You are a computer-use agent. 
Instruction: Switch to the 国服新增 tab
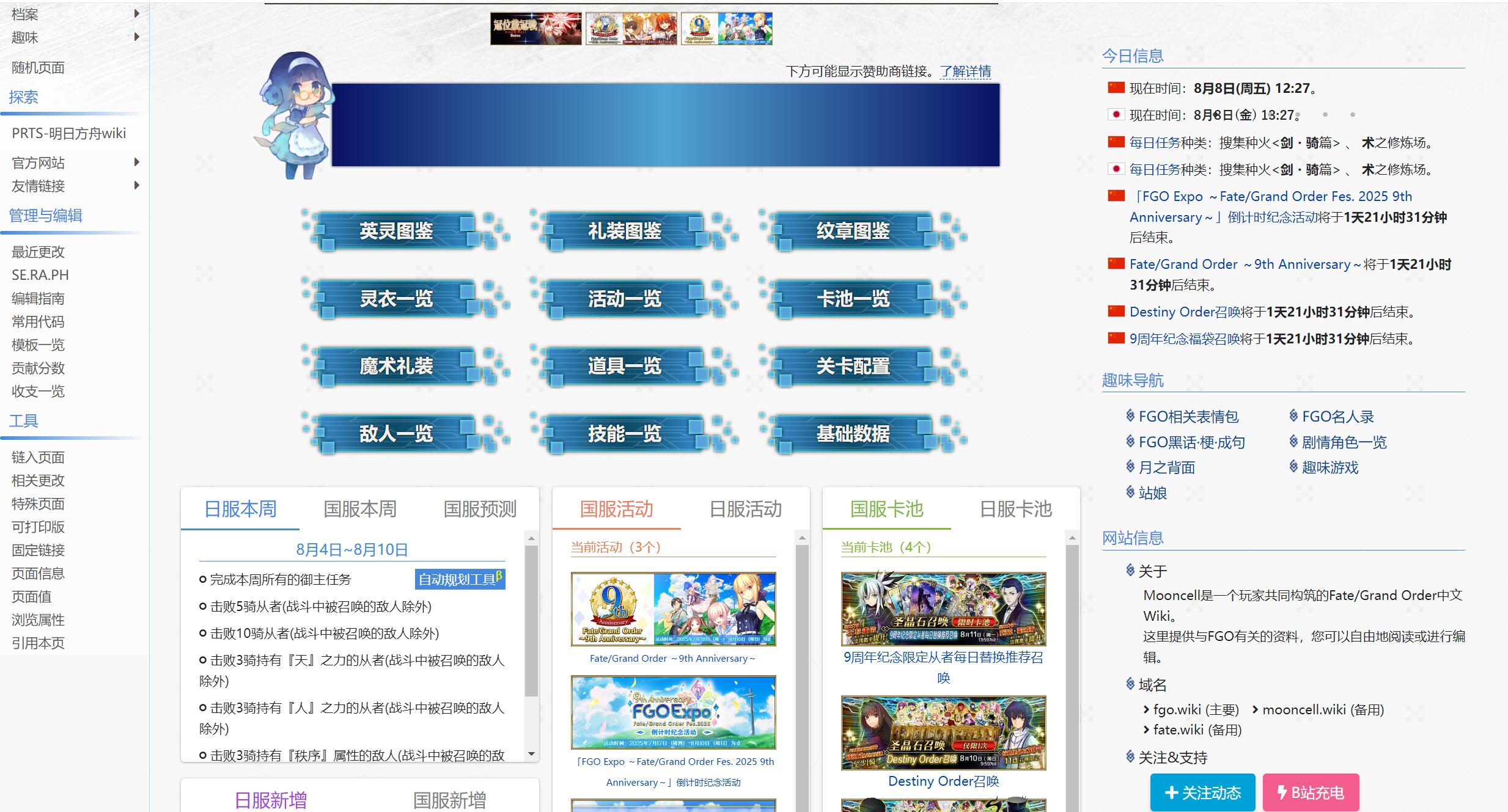(449, 800)
